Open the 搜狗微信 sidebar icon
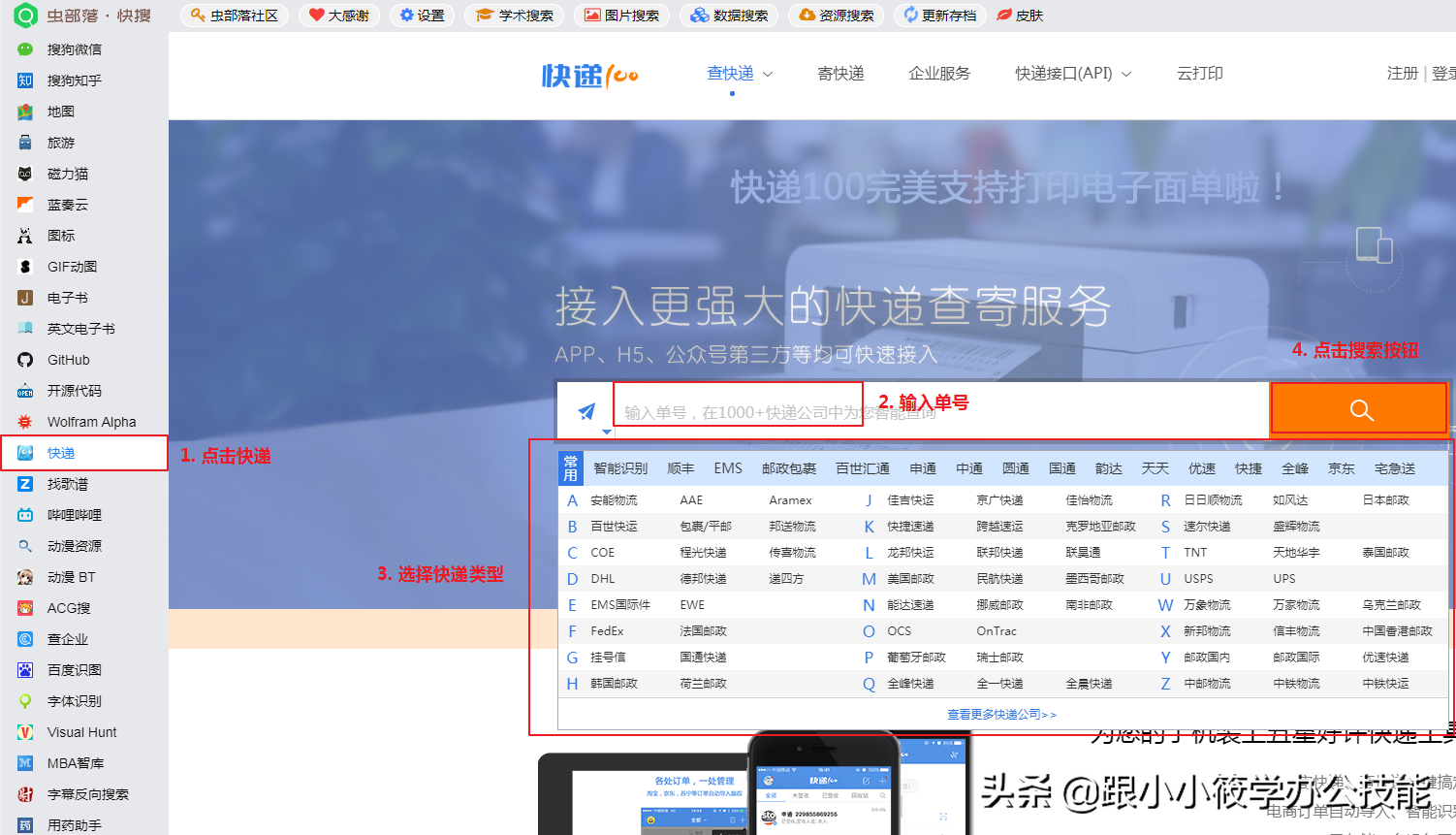Viewport: 1456px width, 835px height. (25, 49)
